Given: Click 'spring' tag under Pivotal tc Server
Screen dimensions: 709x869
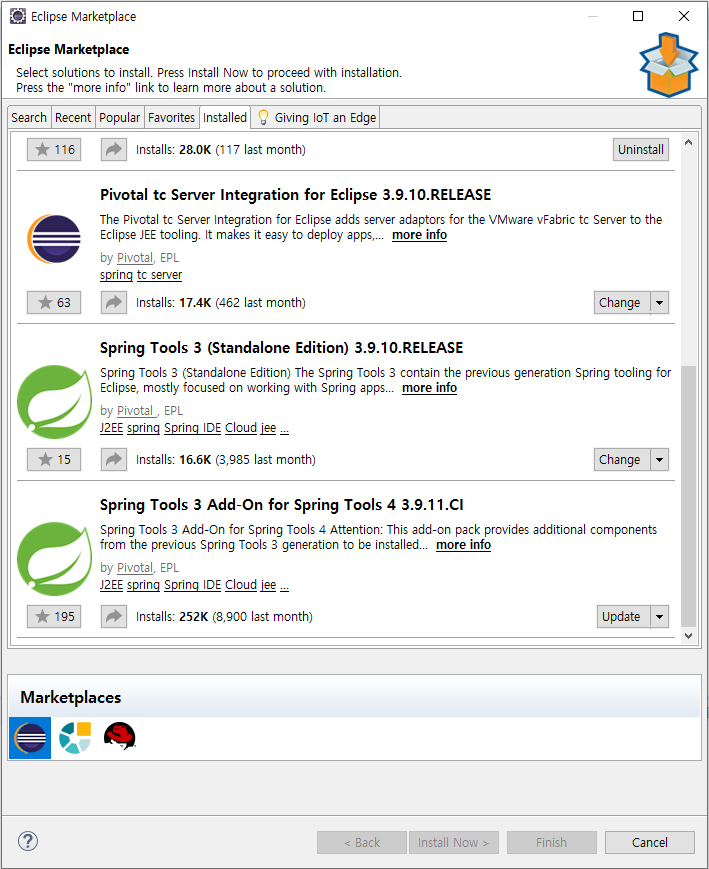Looking at the screenshot, I should point(116,275).
